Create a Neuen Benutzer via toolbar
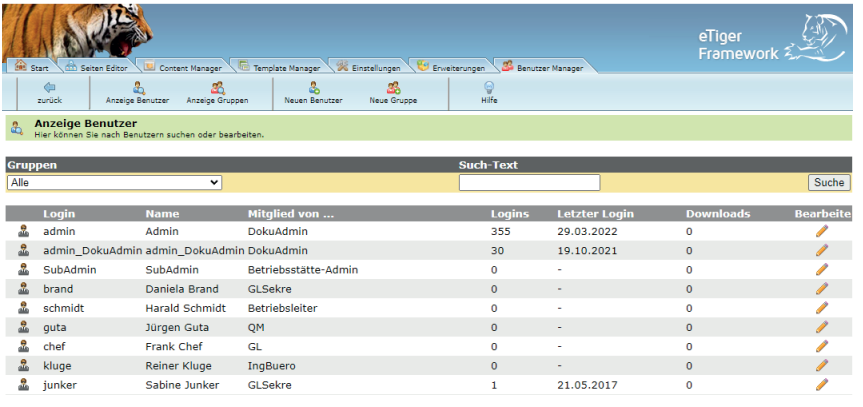Image resolution: width=863 pixels, height=407 pixels. point(313,88)
